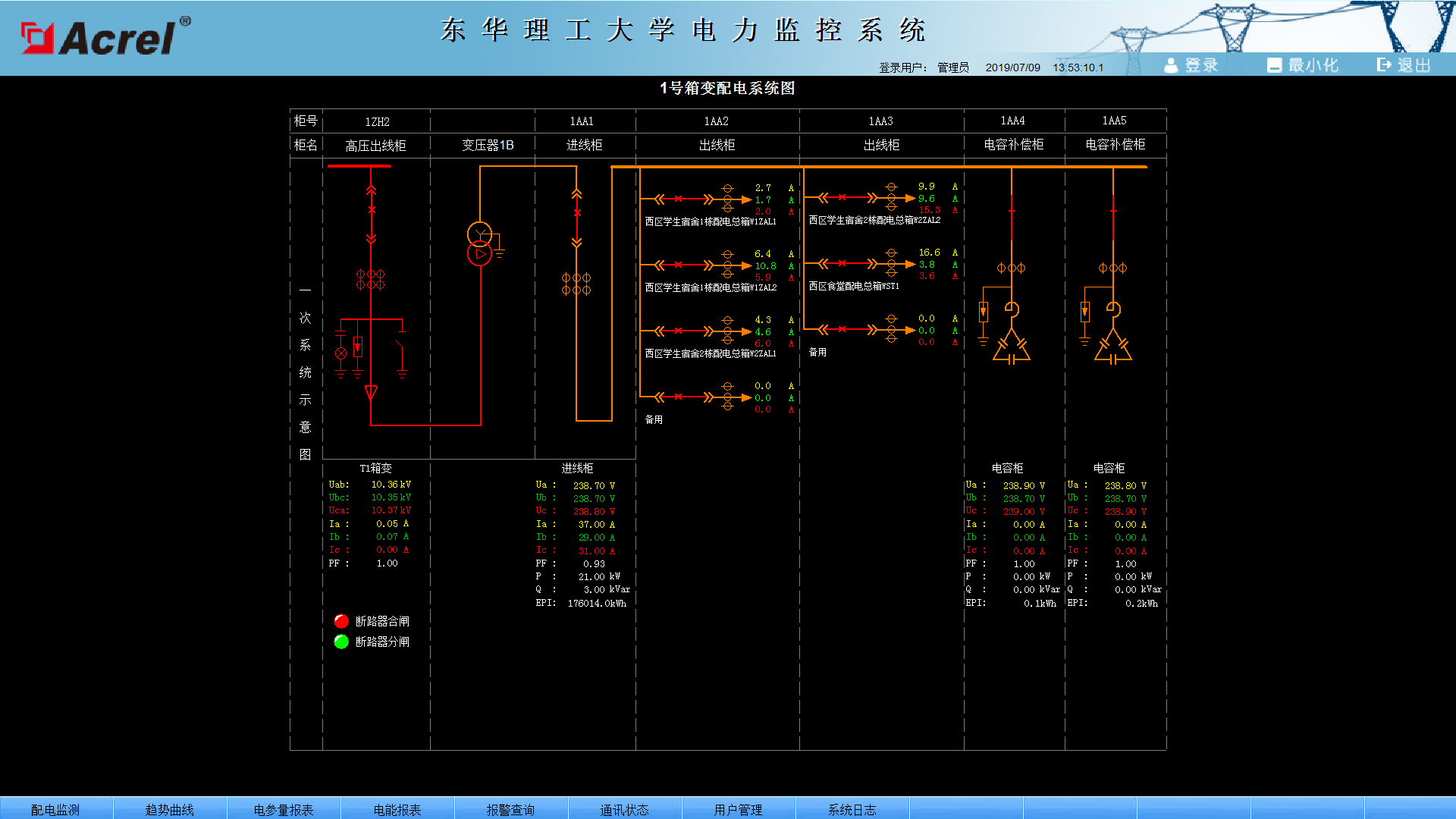Open 电参量报表 tab
1456x819 pixels.
click(x=284, y=809)
